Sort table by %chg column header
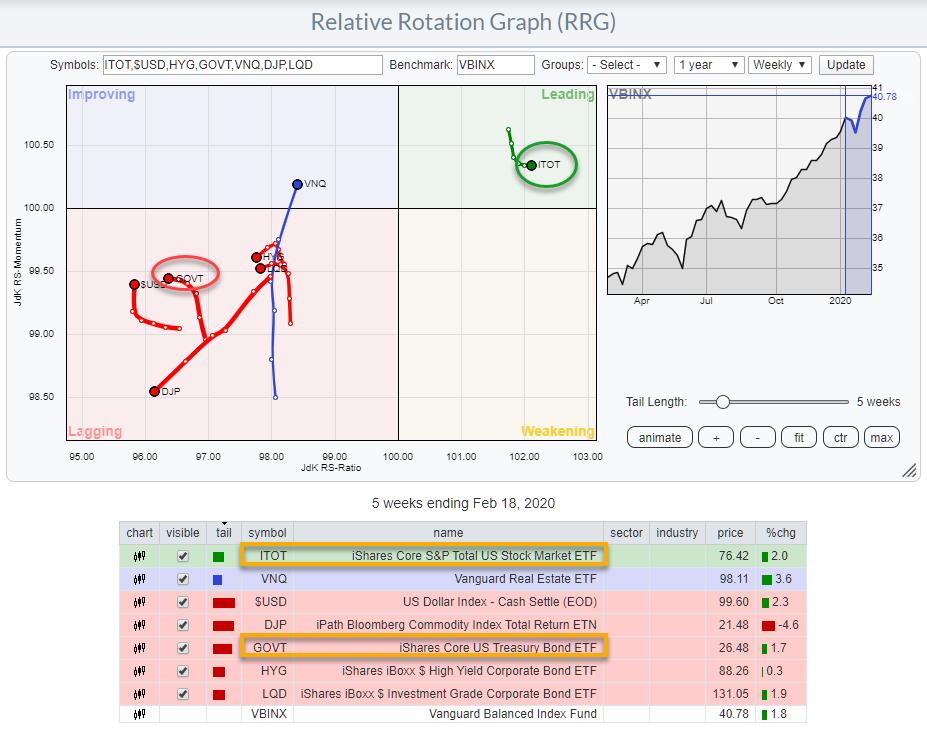 point(781,532)
